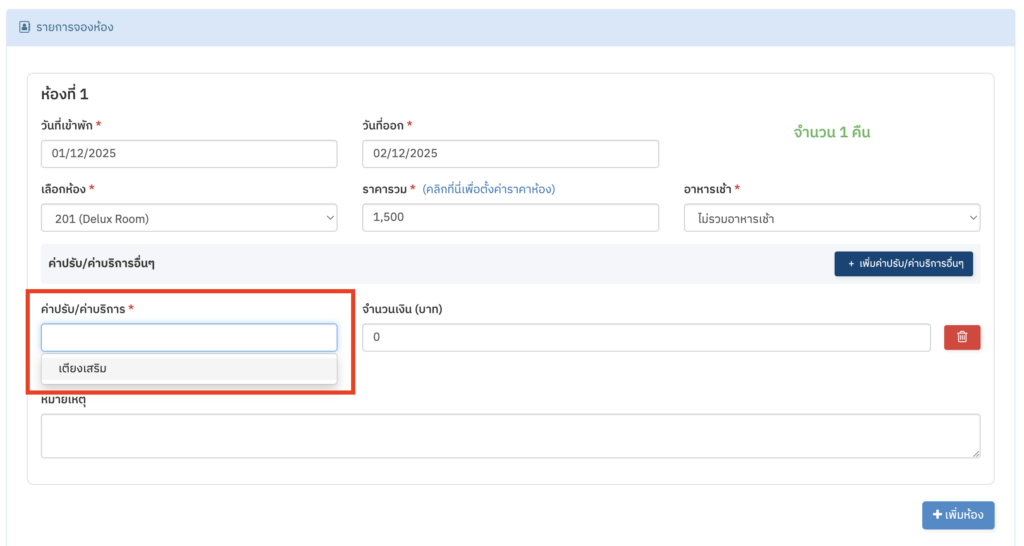Click the plus icon on เพิ่มห้อง button

[x=937, y=515]
